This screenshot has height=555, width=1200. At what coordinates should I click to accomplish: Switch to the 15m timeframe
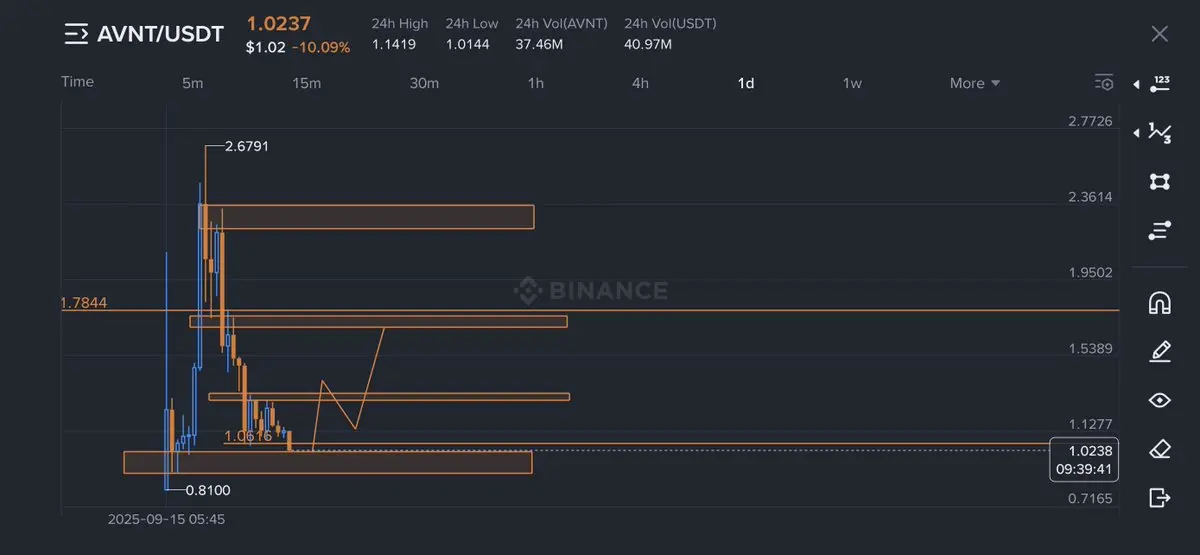(307, 83)
